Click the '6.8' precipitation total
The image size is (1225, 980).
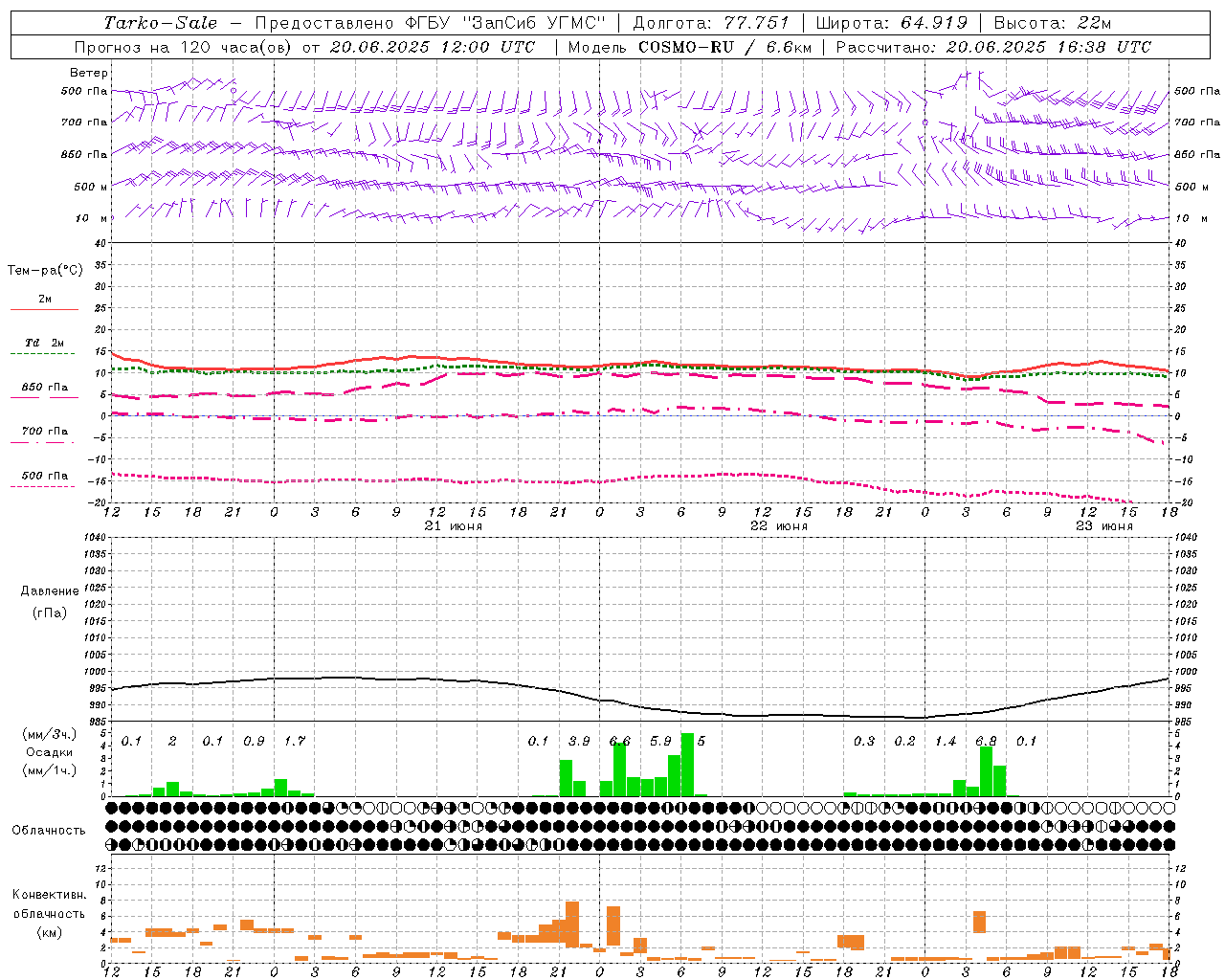tap(986, 742)
